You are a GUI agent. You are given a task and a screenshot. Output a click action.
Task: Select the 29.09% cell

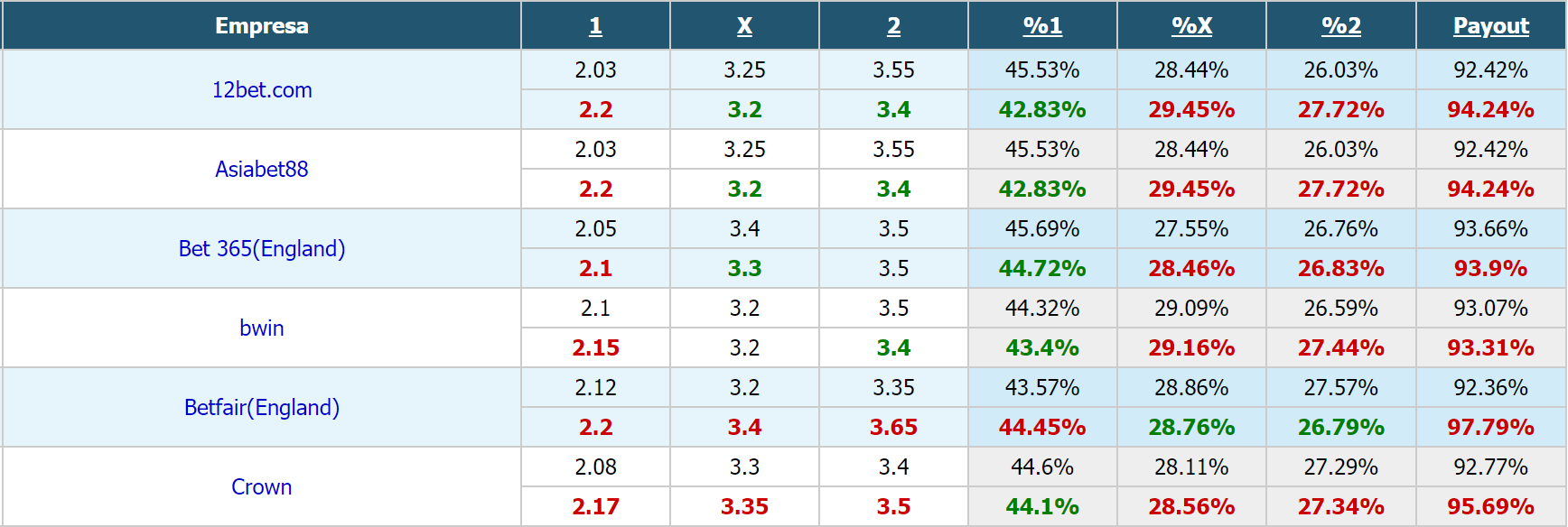coord(1191,309)
